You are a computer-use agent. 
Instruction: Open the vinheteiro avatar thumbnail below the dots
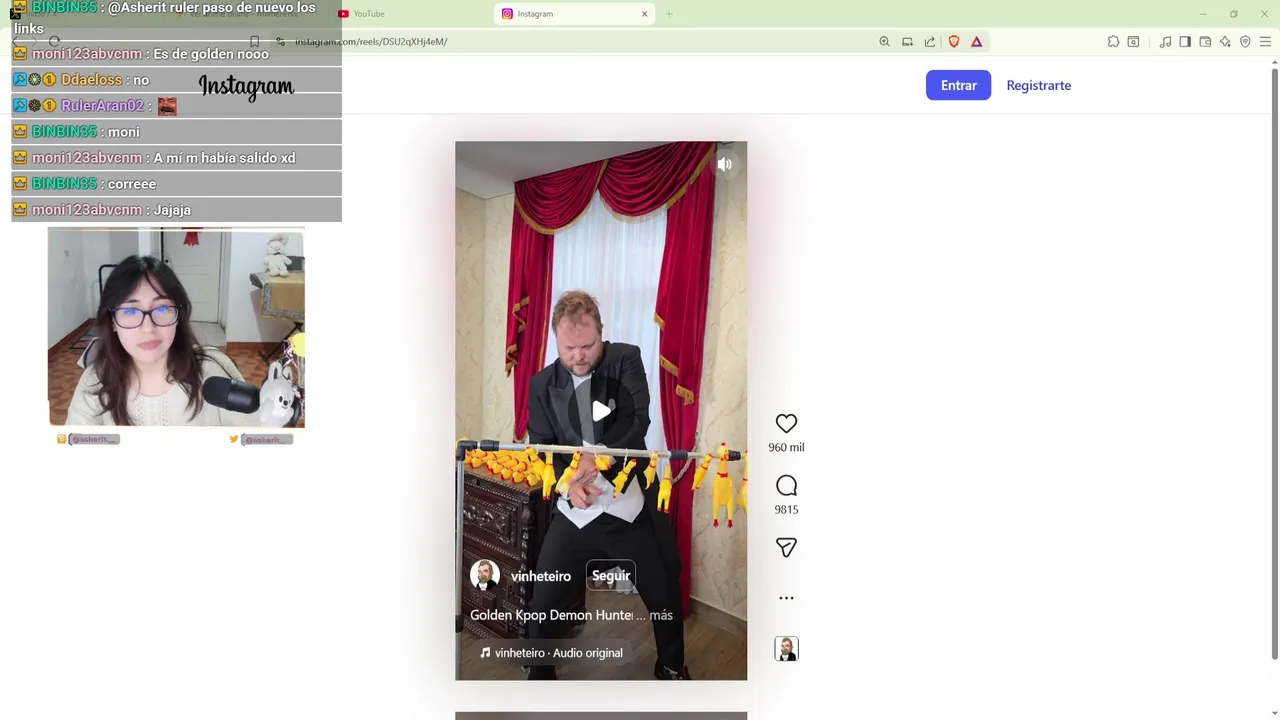tap(786, 649)
